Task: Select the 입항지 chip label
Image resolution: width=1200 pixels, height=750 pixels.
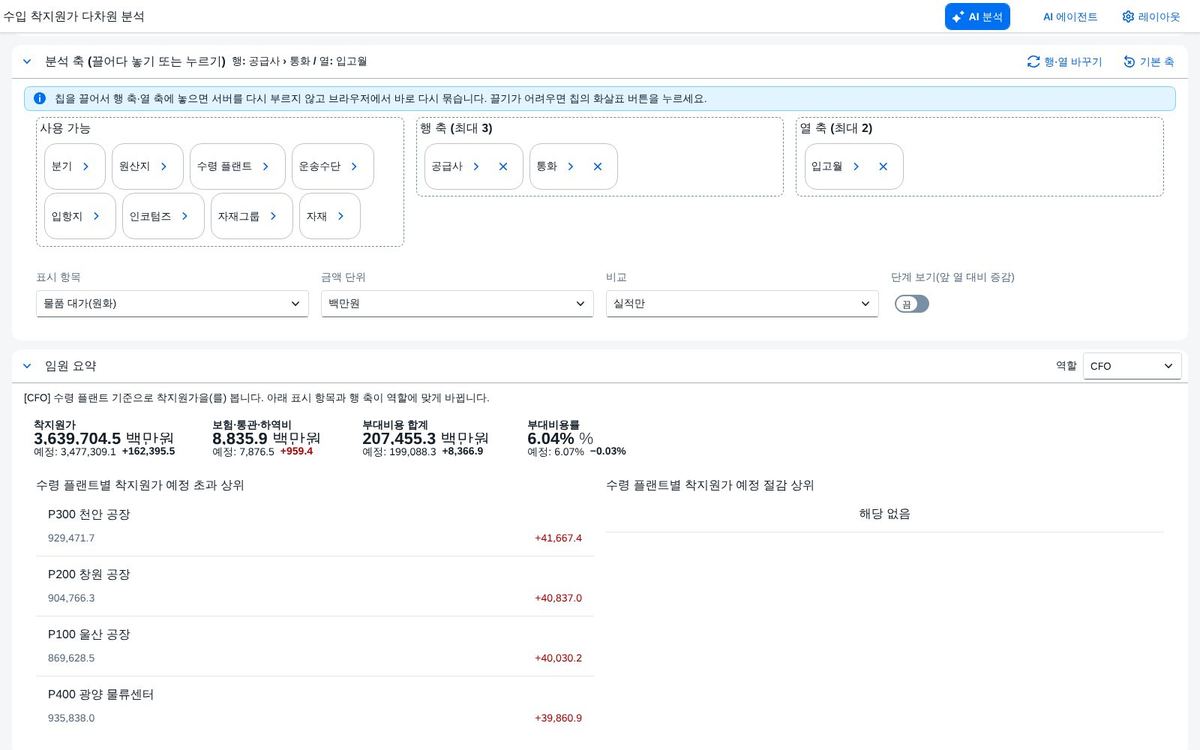Action: pyautogui.click(x=66, y=216)
